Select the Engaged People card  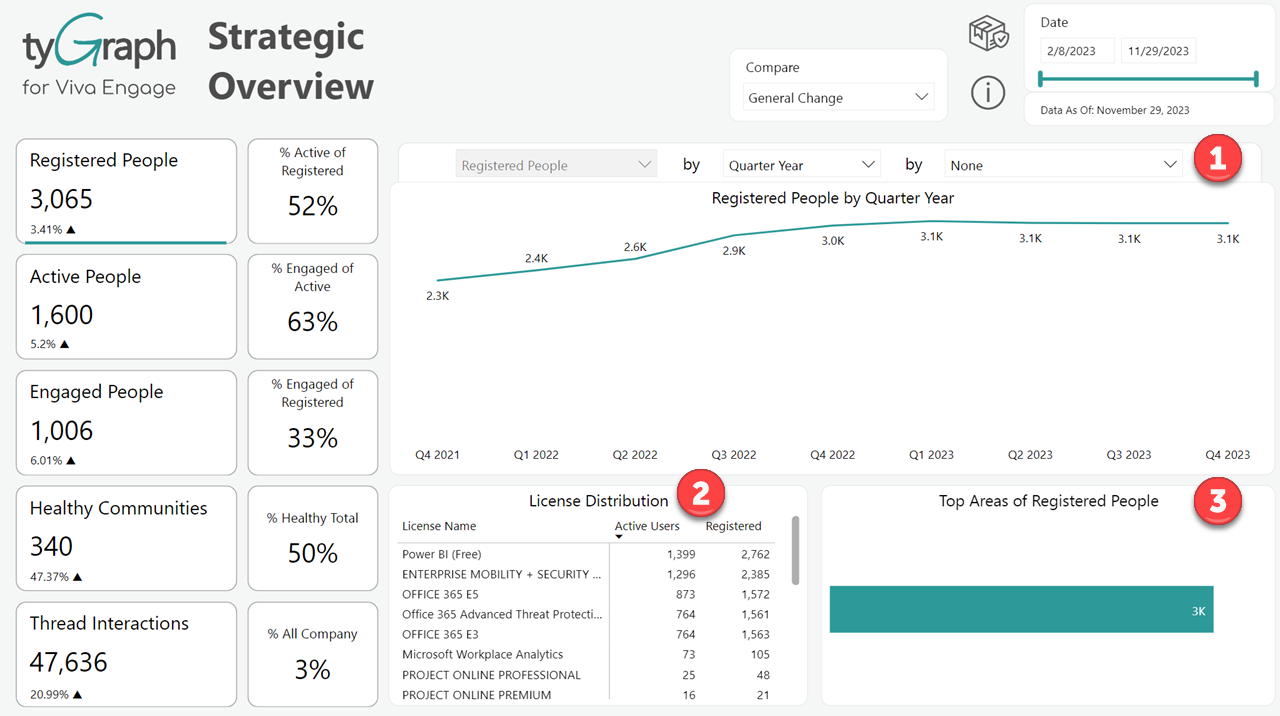click(127, 423)
